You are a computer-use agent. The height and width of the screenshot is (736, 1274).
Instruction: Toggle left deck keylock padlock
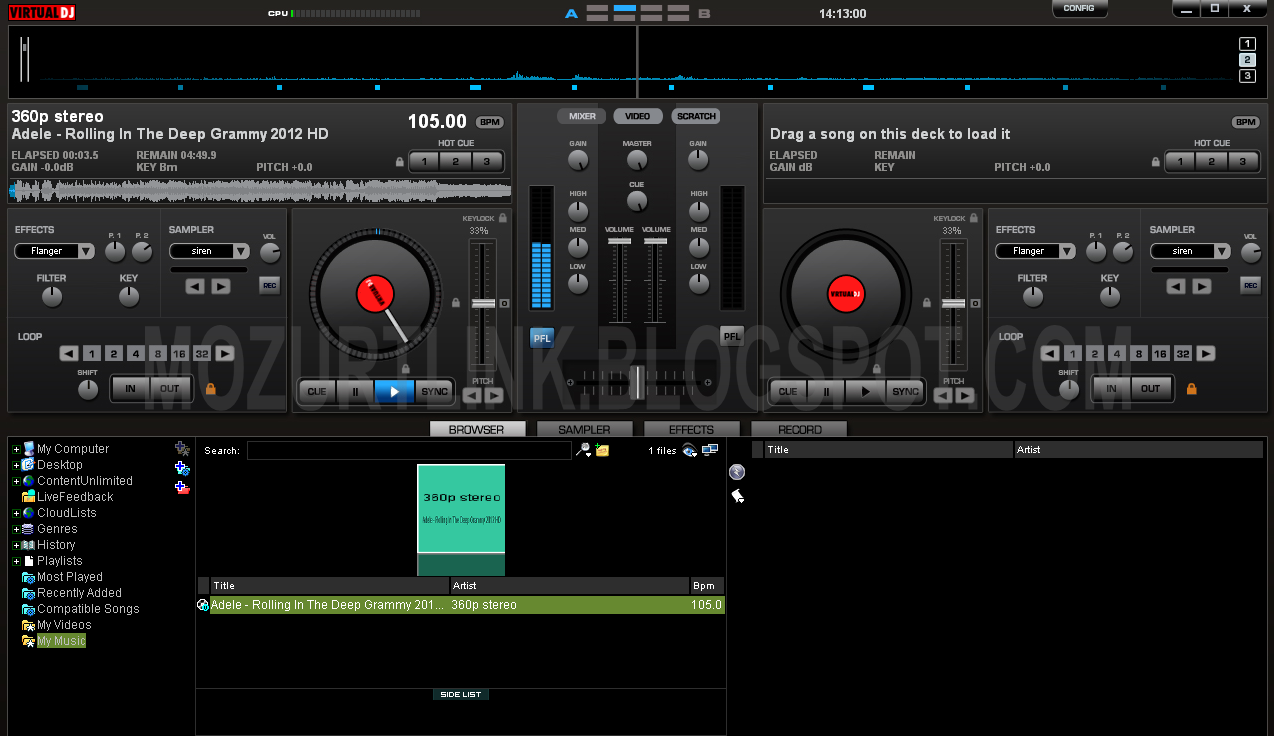pyautogui.click(x=502, y=218)
